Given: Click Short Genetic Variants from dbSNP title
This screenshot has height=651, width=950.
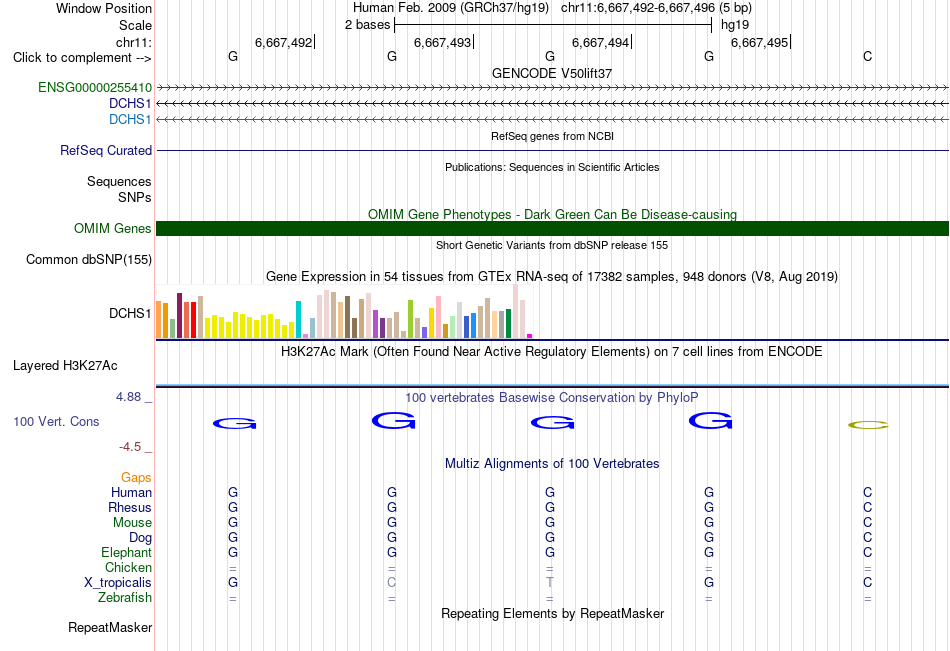Looking at the screenshot, I should point(552,245).
